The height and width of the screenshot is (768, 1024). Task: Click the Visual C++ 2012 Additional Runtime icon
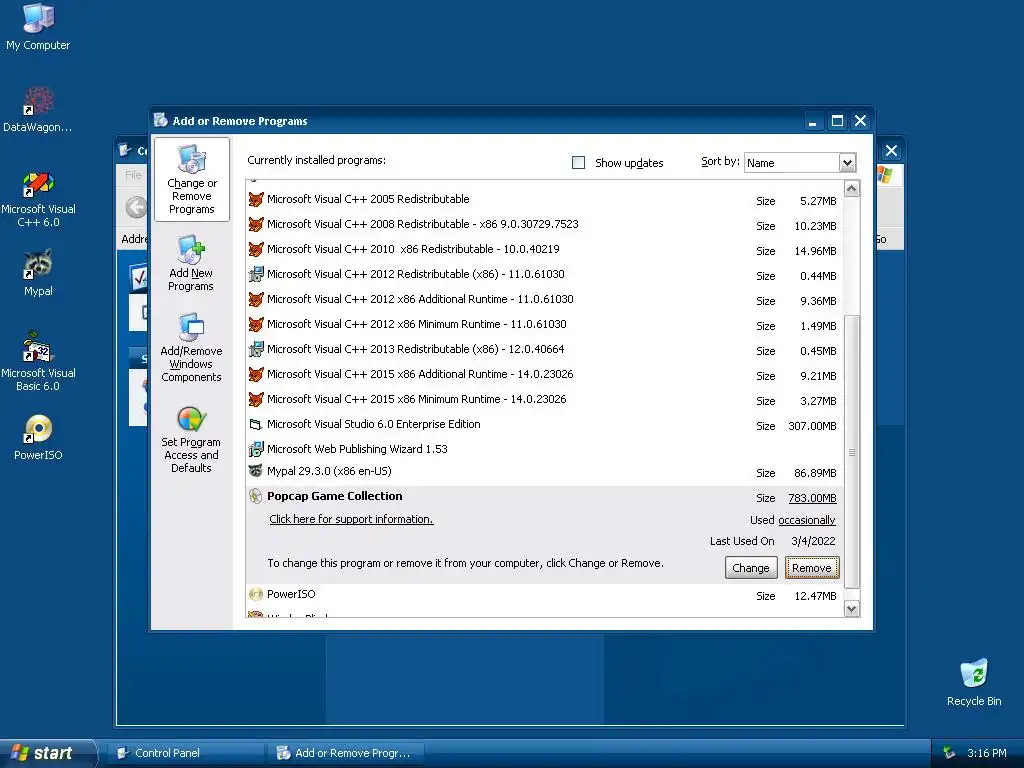pyautogui.click(x=256, y=299)
